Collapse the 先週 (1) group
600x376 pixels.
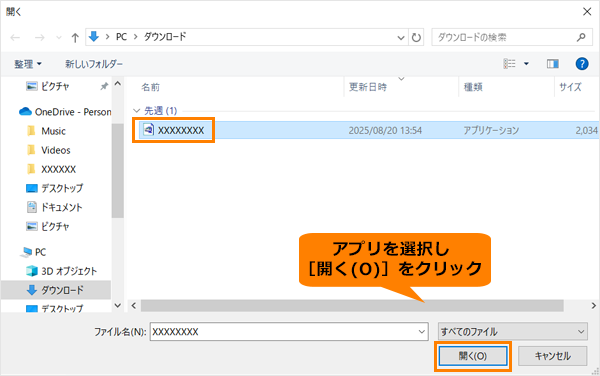(x=137, y=111)
